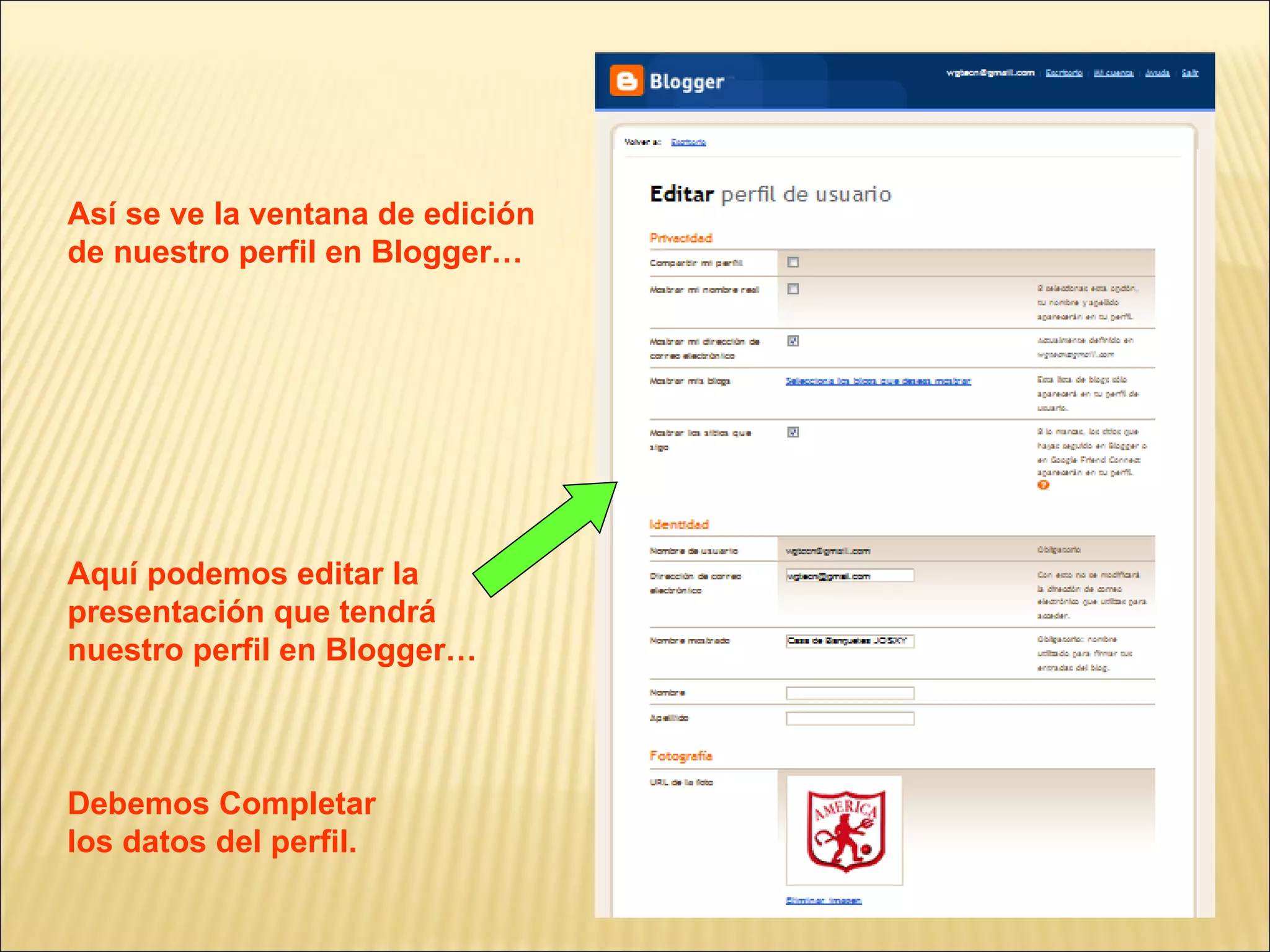Click the Salir link to sign out
Viewport: 1270px width, 952px height.
click(1189, 73)
